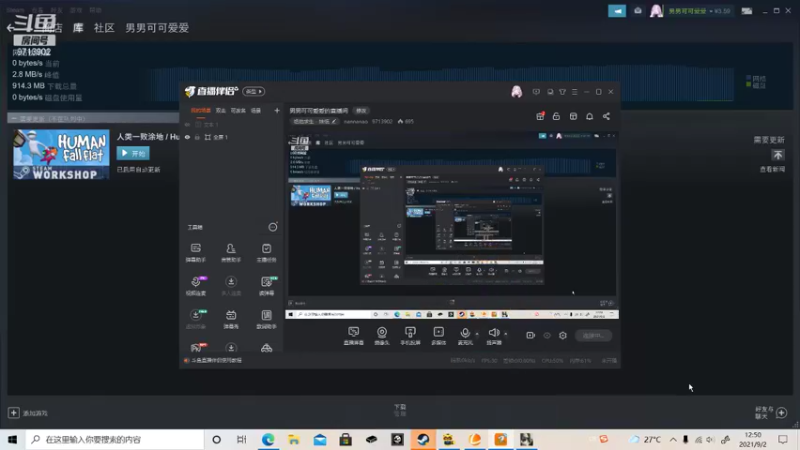
Task: Open 男男可可爱爱 profile tab in Steam
Action: click(157, 28)
